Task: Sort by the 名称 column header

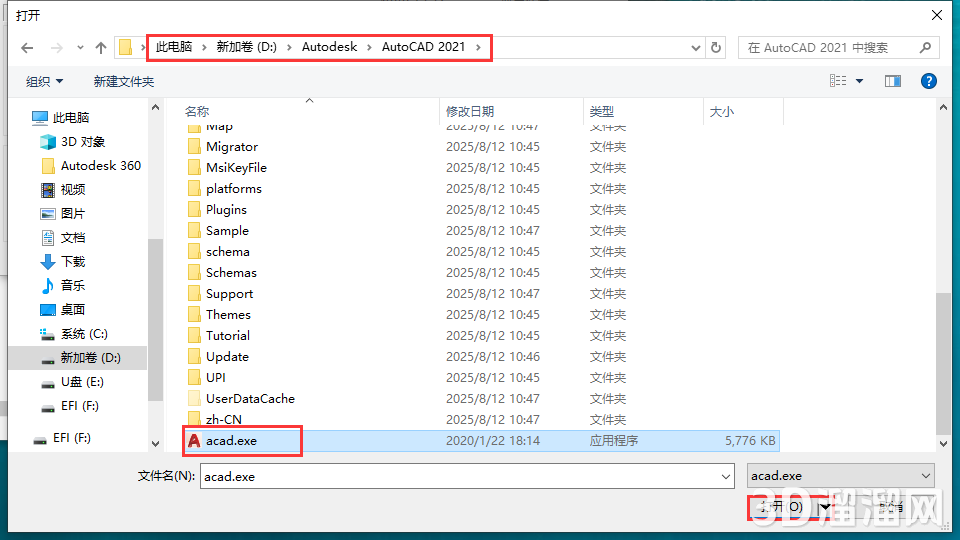Action: point(197,111)
